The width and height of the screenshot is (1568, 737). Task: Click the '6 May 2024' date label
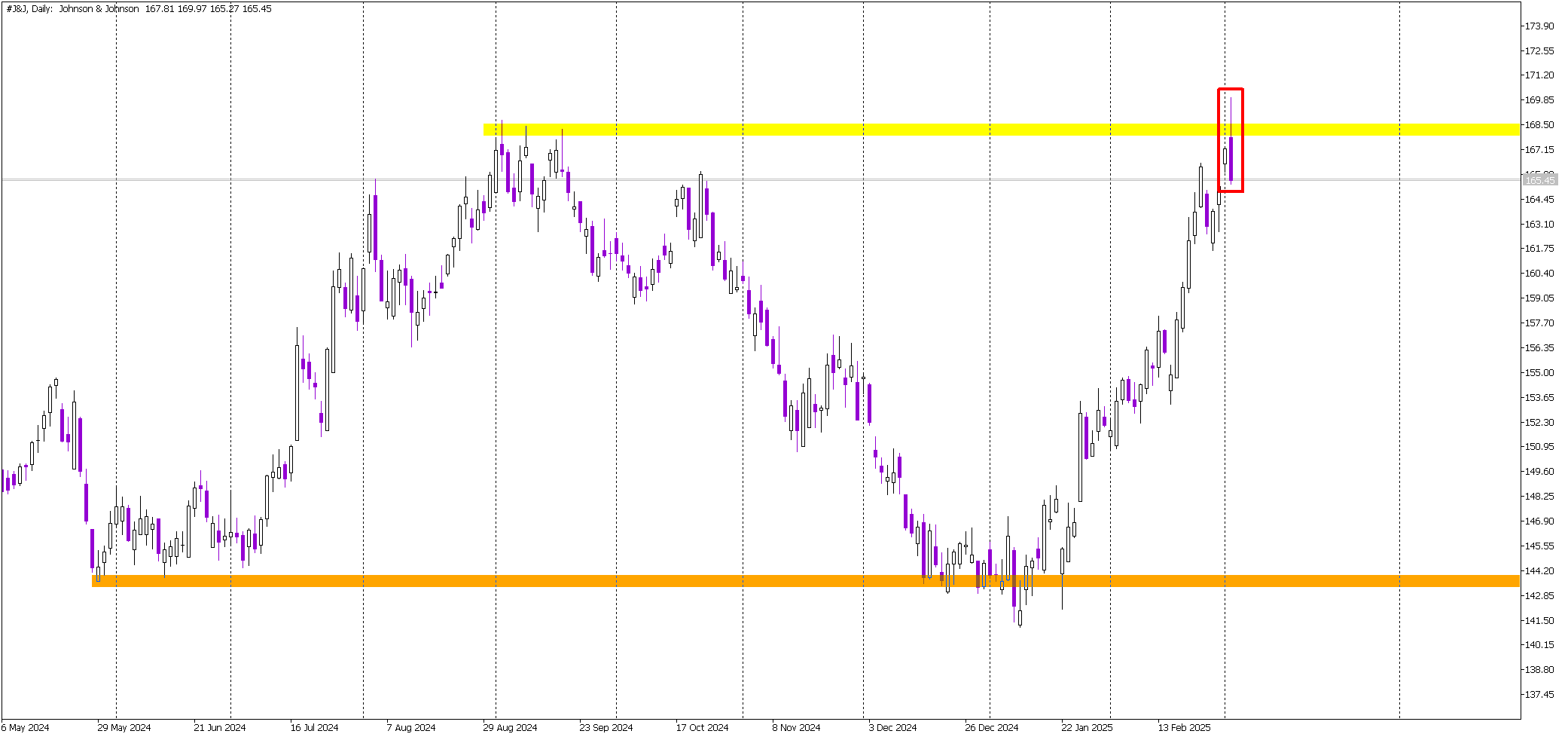click(x=26, y=728)
